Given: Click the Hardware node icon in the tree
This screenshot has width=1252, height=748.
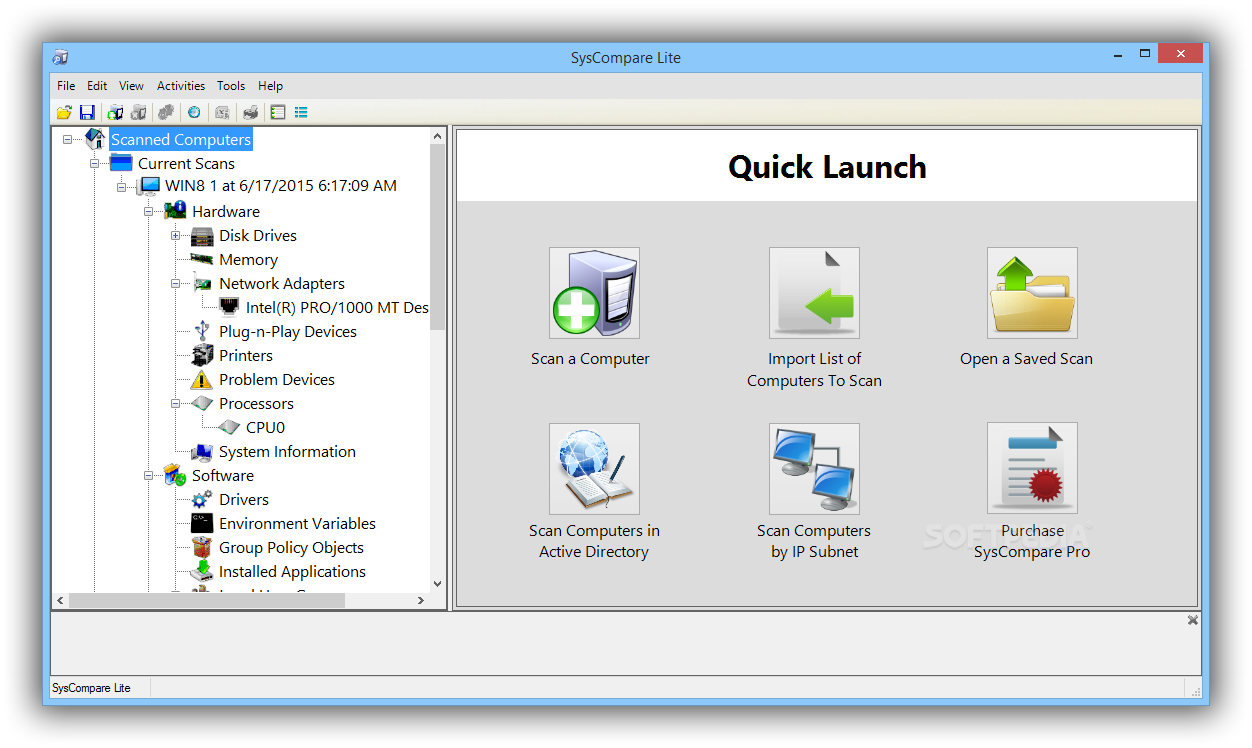Looking at the screenshot, I should point(175,211).
